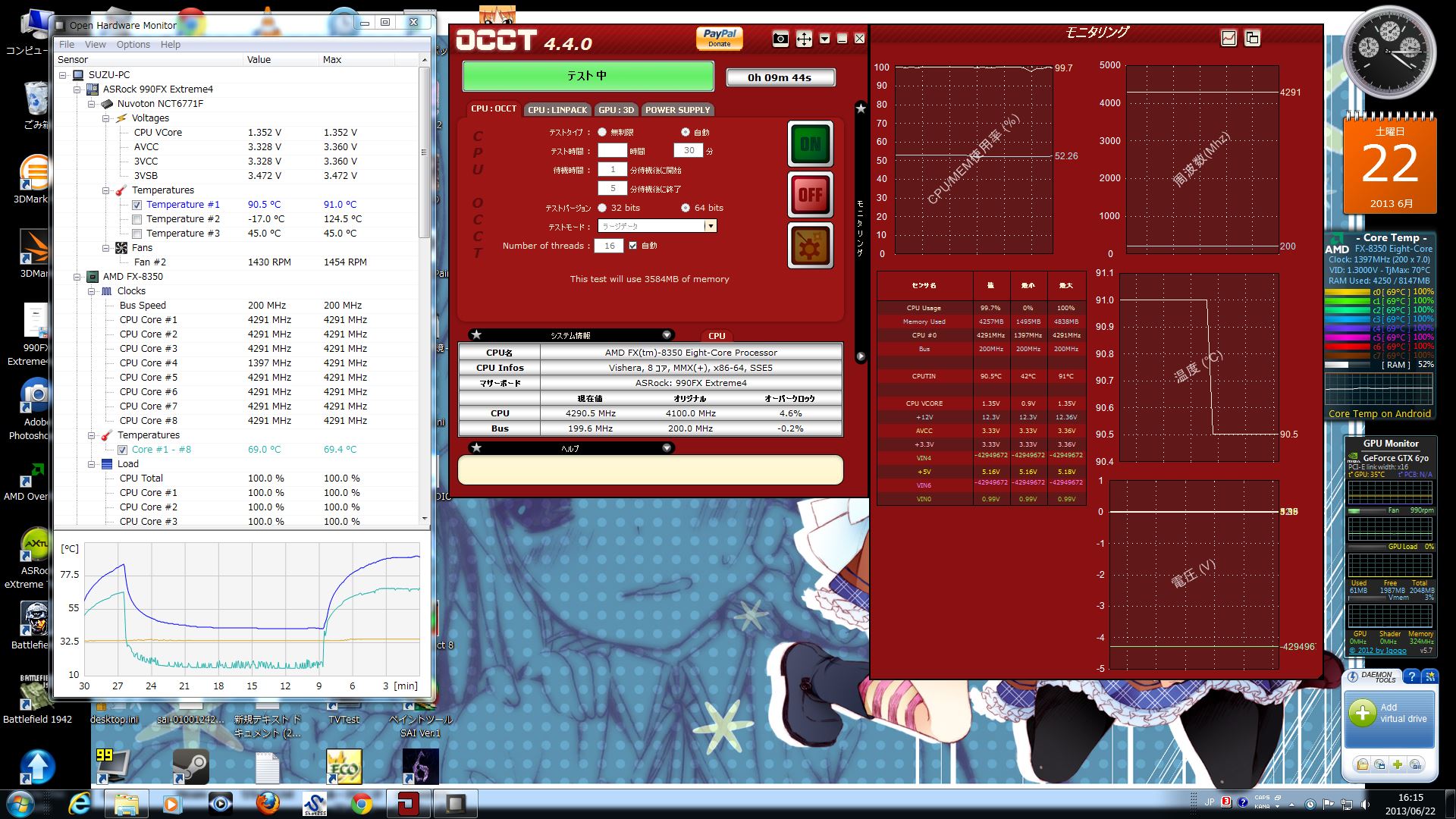Collapse the AMD FX-8350 tree node

coord(77,277)
